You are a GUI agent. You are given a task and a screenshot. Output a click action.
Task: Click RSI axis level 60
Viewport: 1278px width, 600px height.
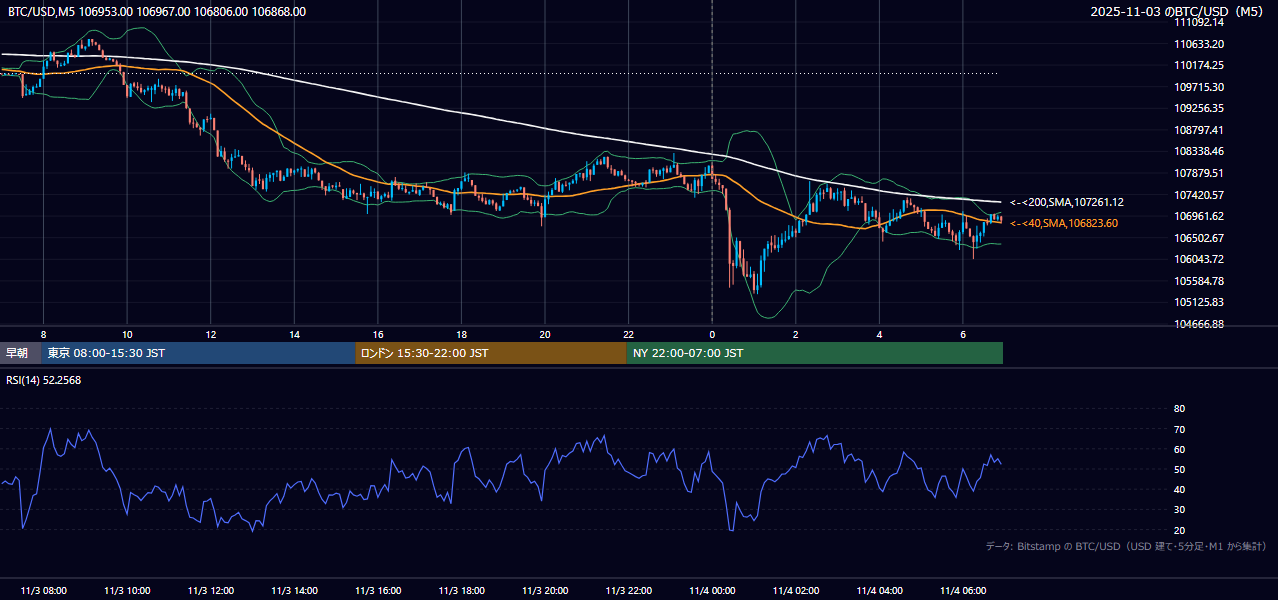pos(1179,449)
